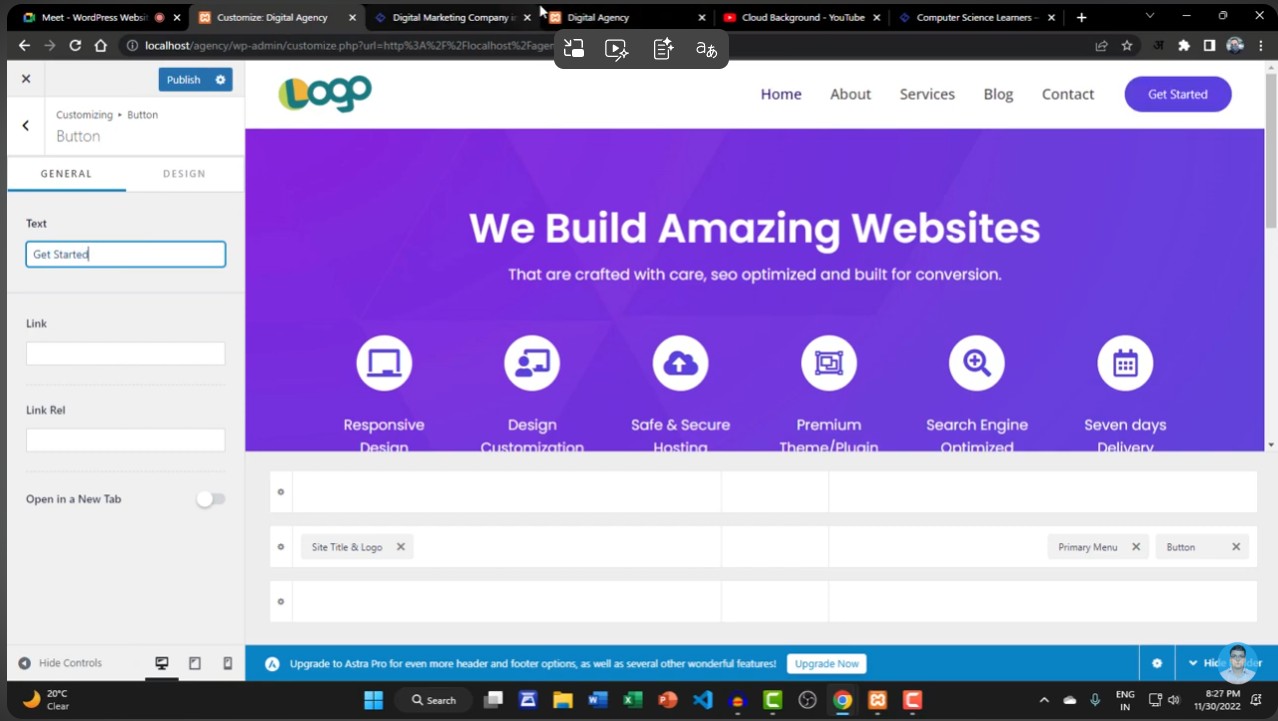Image resolution: width=1278 pixels, height=721 pixels.
Task: Click the Publish button
Action: click(x=183, y=80)
